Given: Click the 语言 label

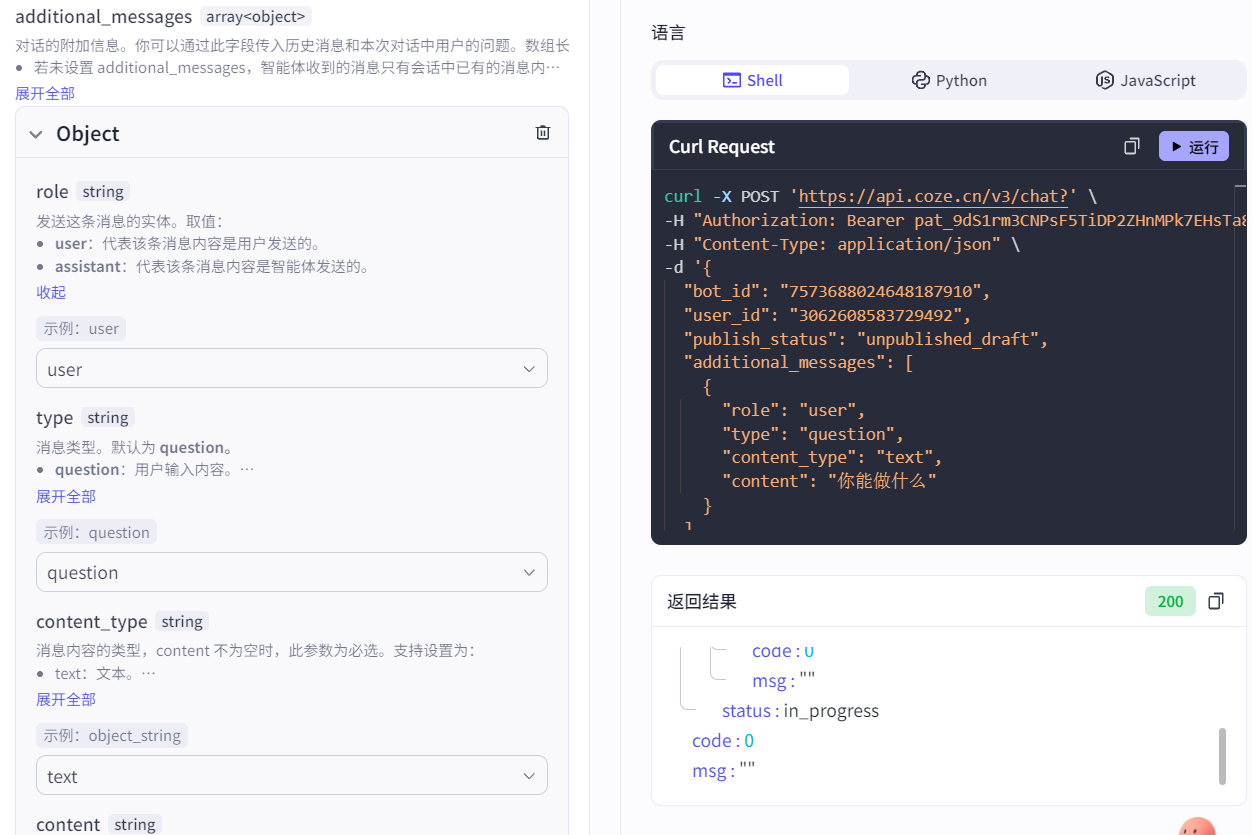Looking at the screenshot, I should [668, 33].
